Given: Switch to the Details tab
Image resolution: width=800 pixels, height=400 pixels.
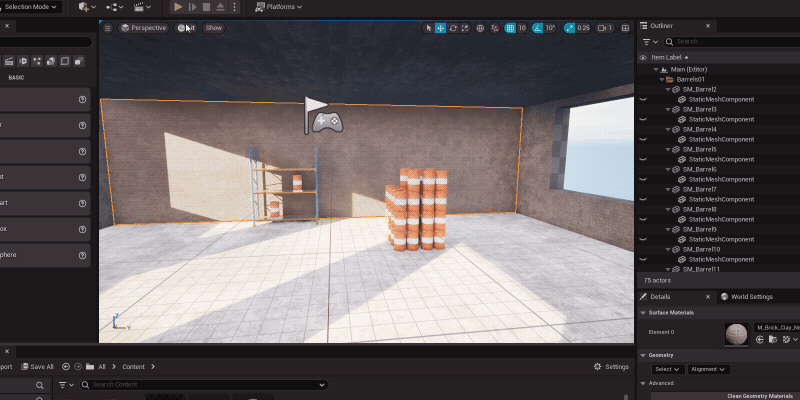Looking at the screenshot, I should [660, 297].
